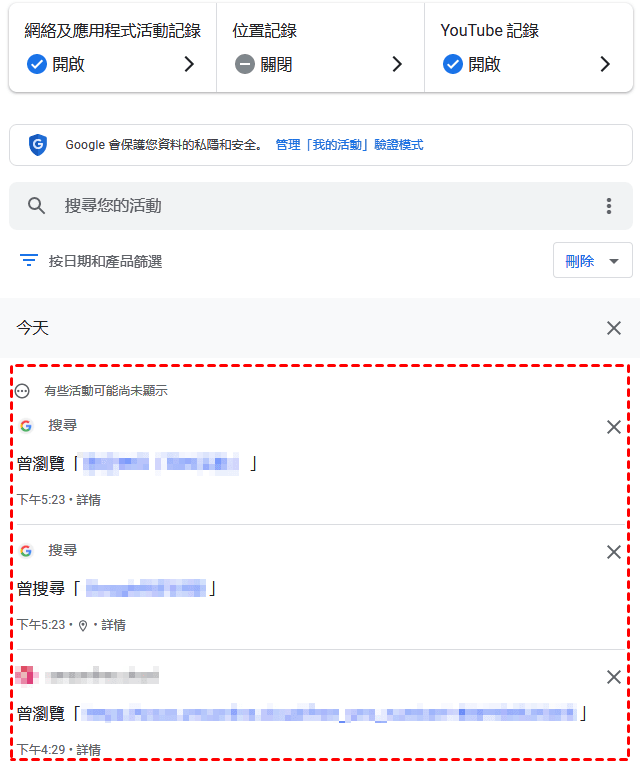Click into the 搜尋您的活動 search field
Image resolution: width=640 pixels, height=762 pixels.
pos(321,206)
